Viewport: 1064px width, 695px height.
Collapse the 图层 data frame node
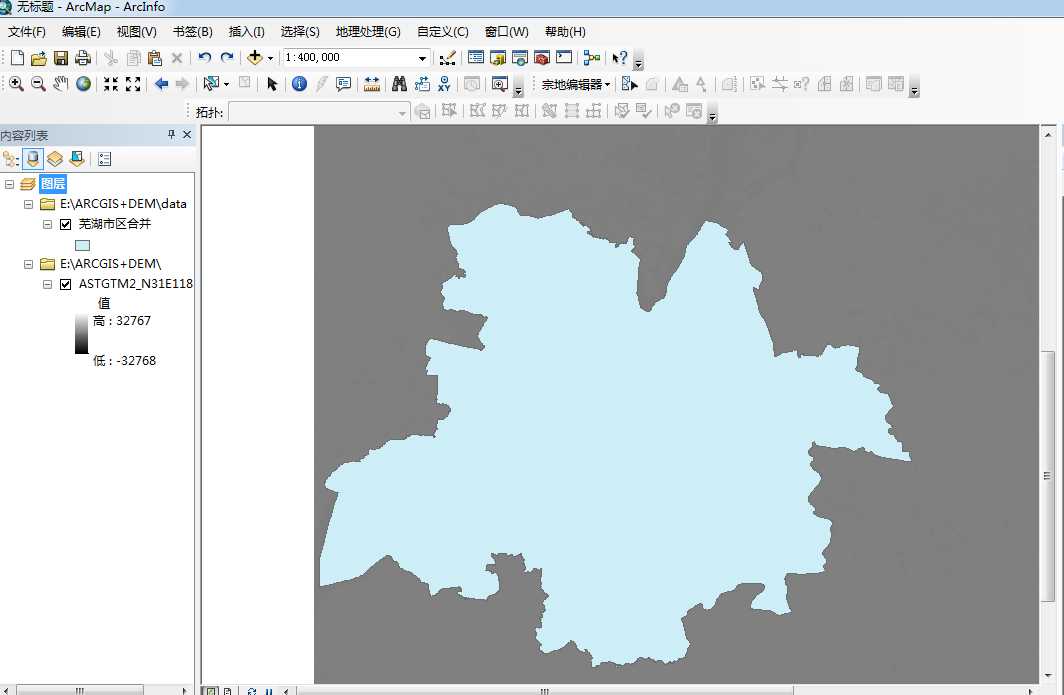[10, 184]
